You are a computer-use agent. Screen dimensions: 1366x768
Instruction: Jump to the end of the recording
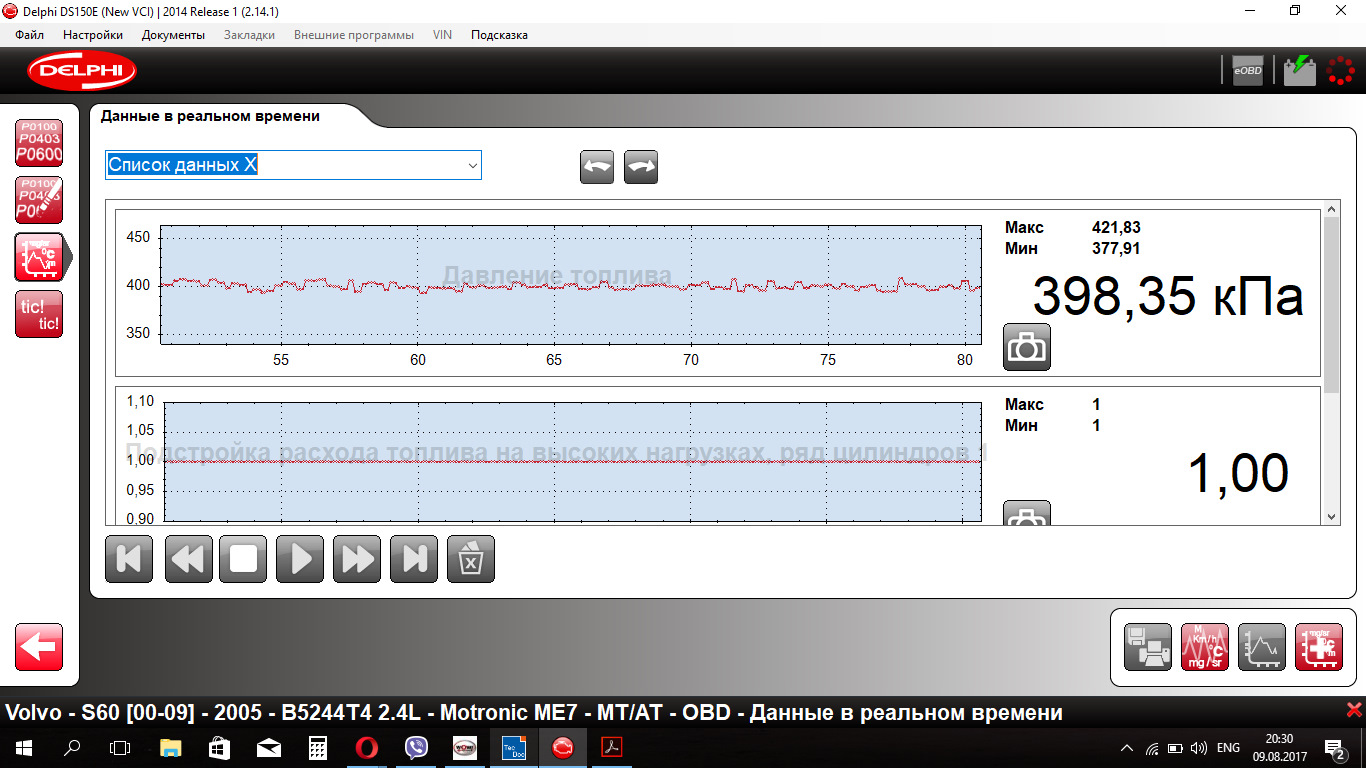414,559
